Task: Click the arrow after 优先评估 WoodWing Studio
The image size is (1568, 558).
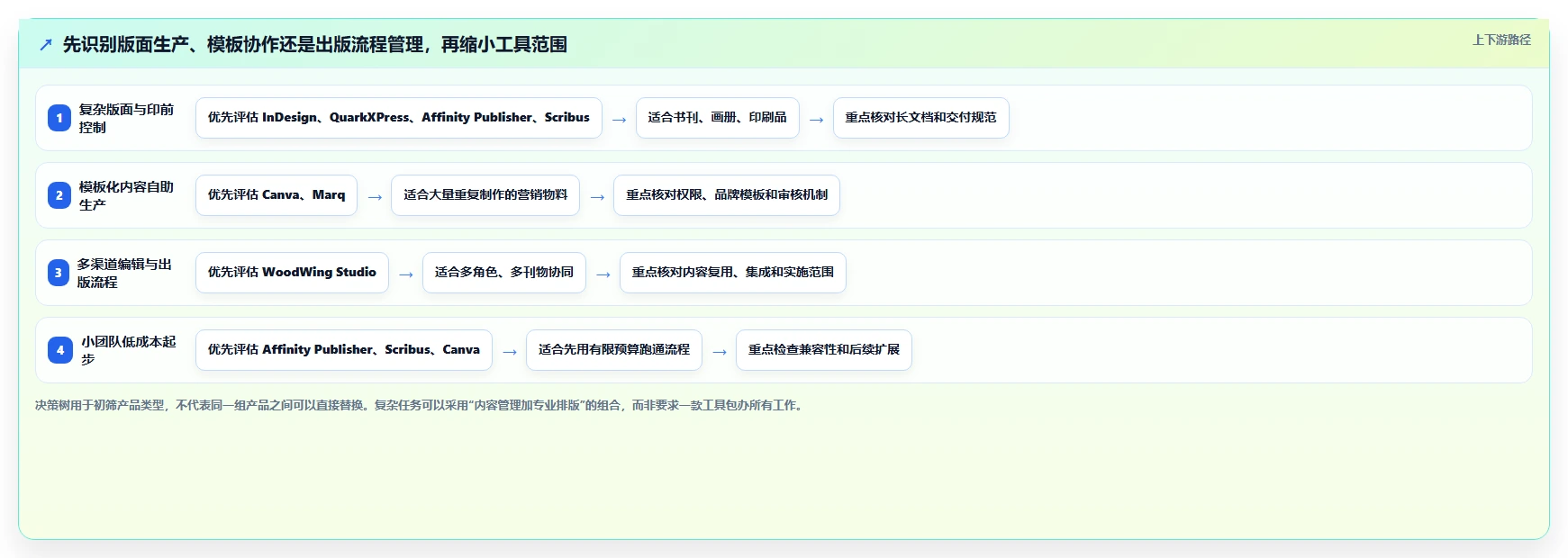Action: click(406, 274)
